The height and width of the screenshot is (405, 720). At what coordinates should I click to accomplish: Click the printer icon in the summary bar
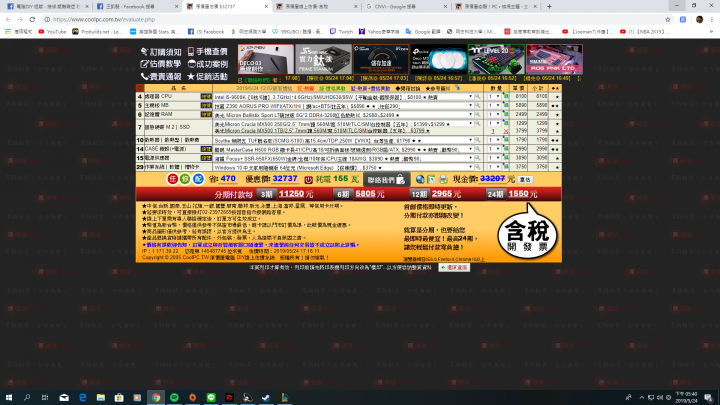[443, 180]
